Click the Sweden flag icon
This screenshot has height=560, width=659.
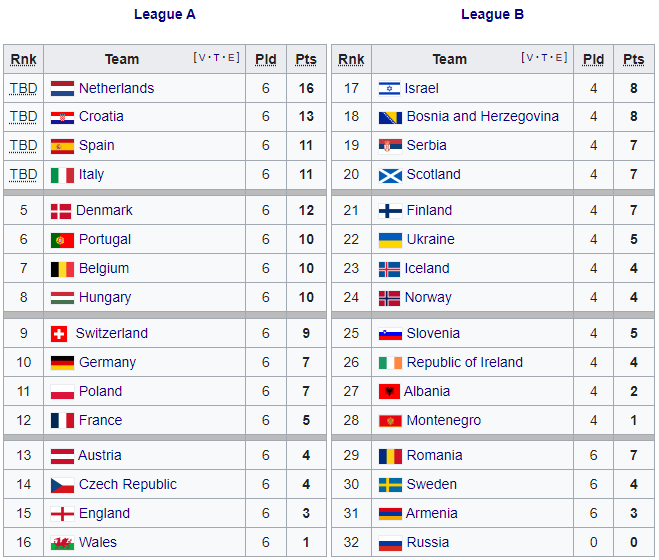click(x=390, y=485)
